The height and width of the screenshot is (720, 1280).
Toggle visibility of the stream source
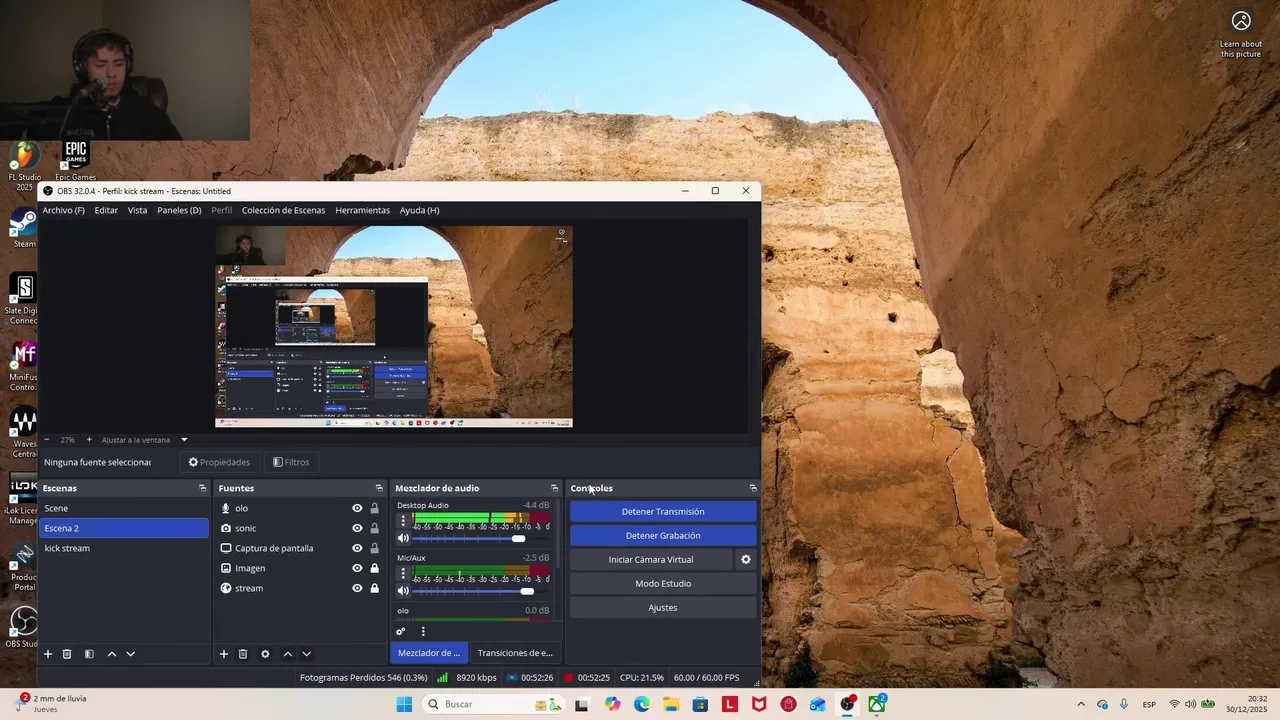click(x=357, y=588)
